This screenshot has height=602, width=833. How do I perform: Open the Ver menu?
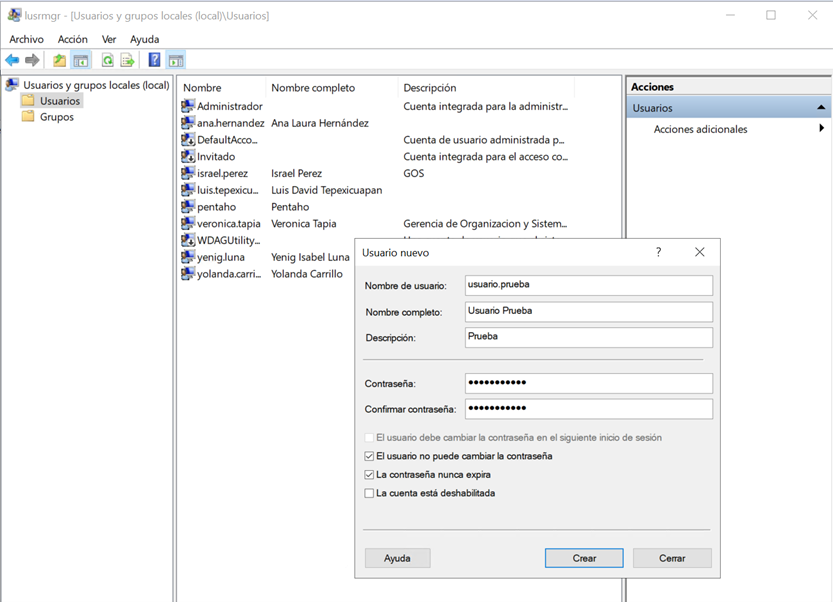(x=109, y=39)
